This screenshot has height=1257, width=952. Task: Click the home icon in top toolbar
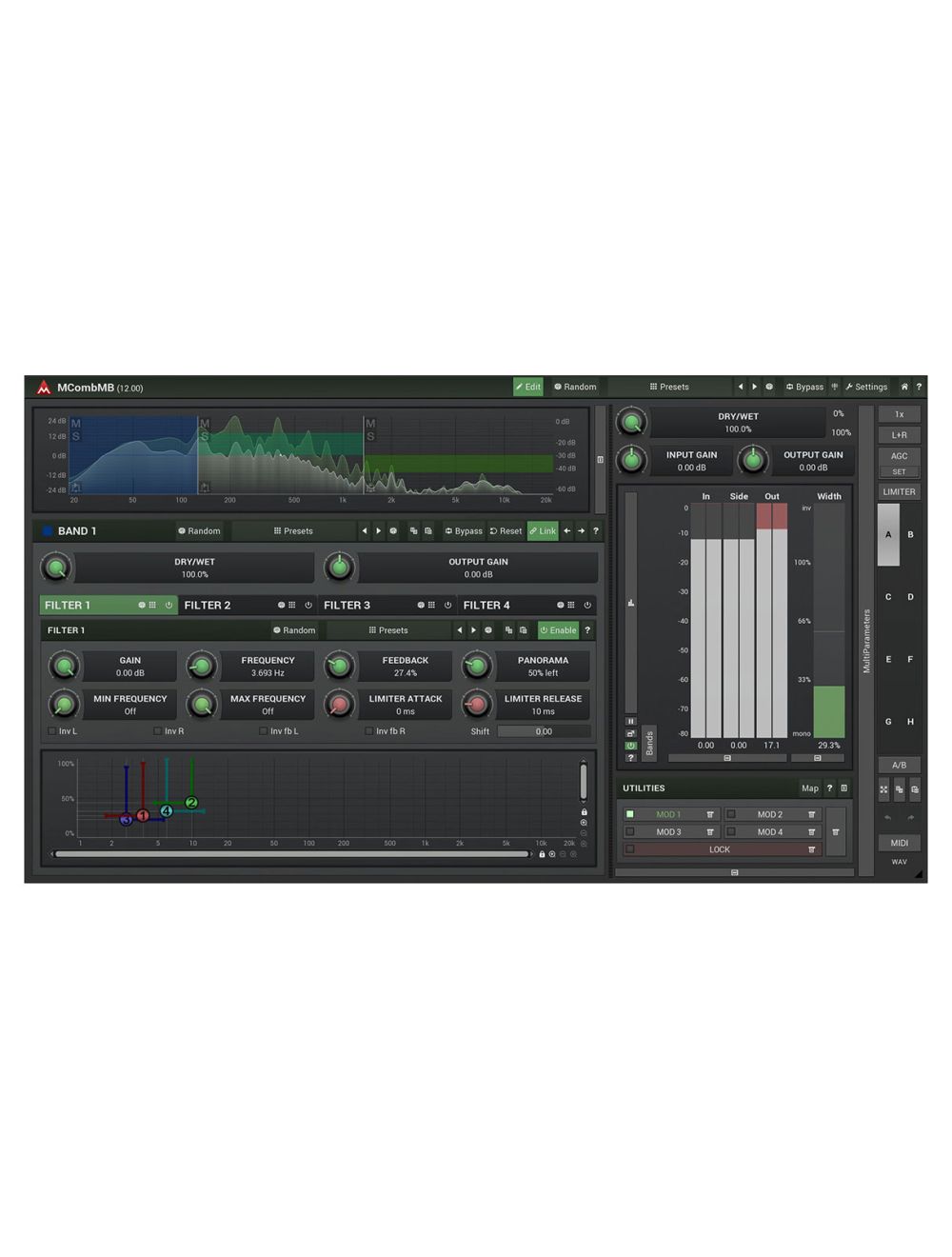(903, 387)
